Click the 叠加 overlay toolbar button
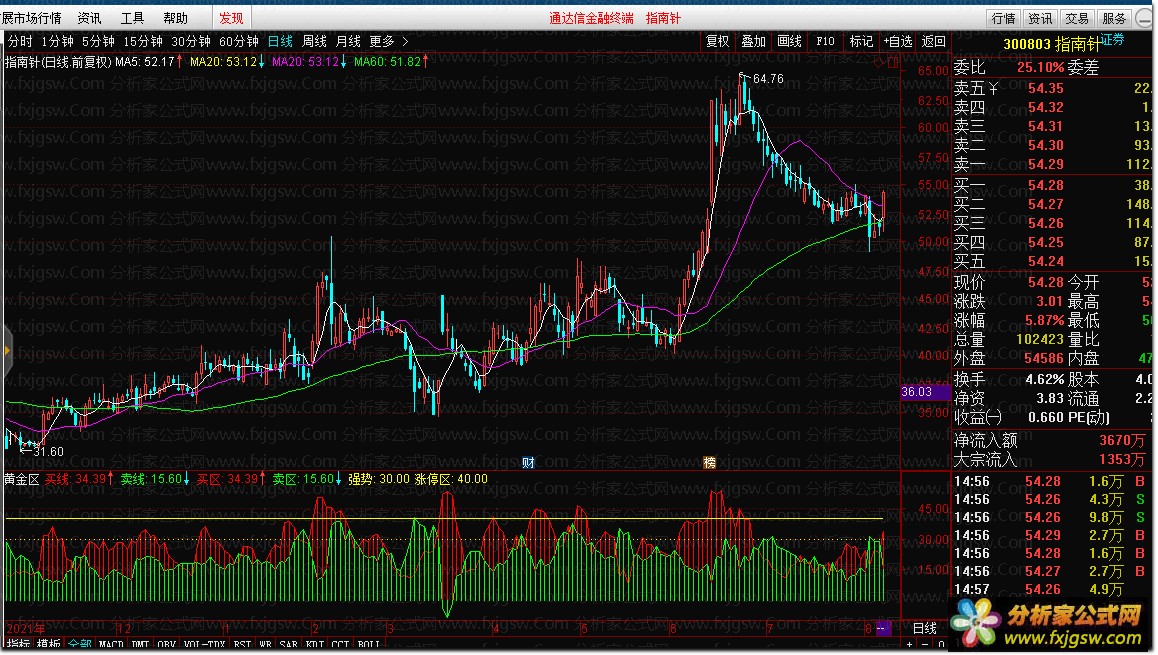Viewport: 1158px width, 655px height. [x=753, y=41]
